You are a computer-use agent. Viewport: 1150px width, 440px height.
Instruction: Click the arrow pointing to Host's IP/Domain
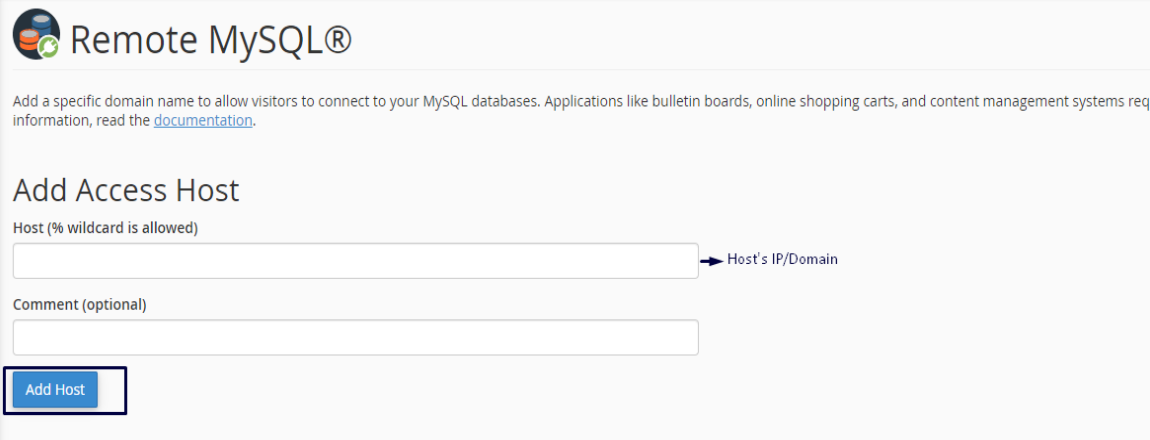[x=710, y=260]
